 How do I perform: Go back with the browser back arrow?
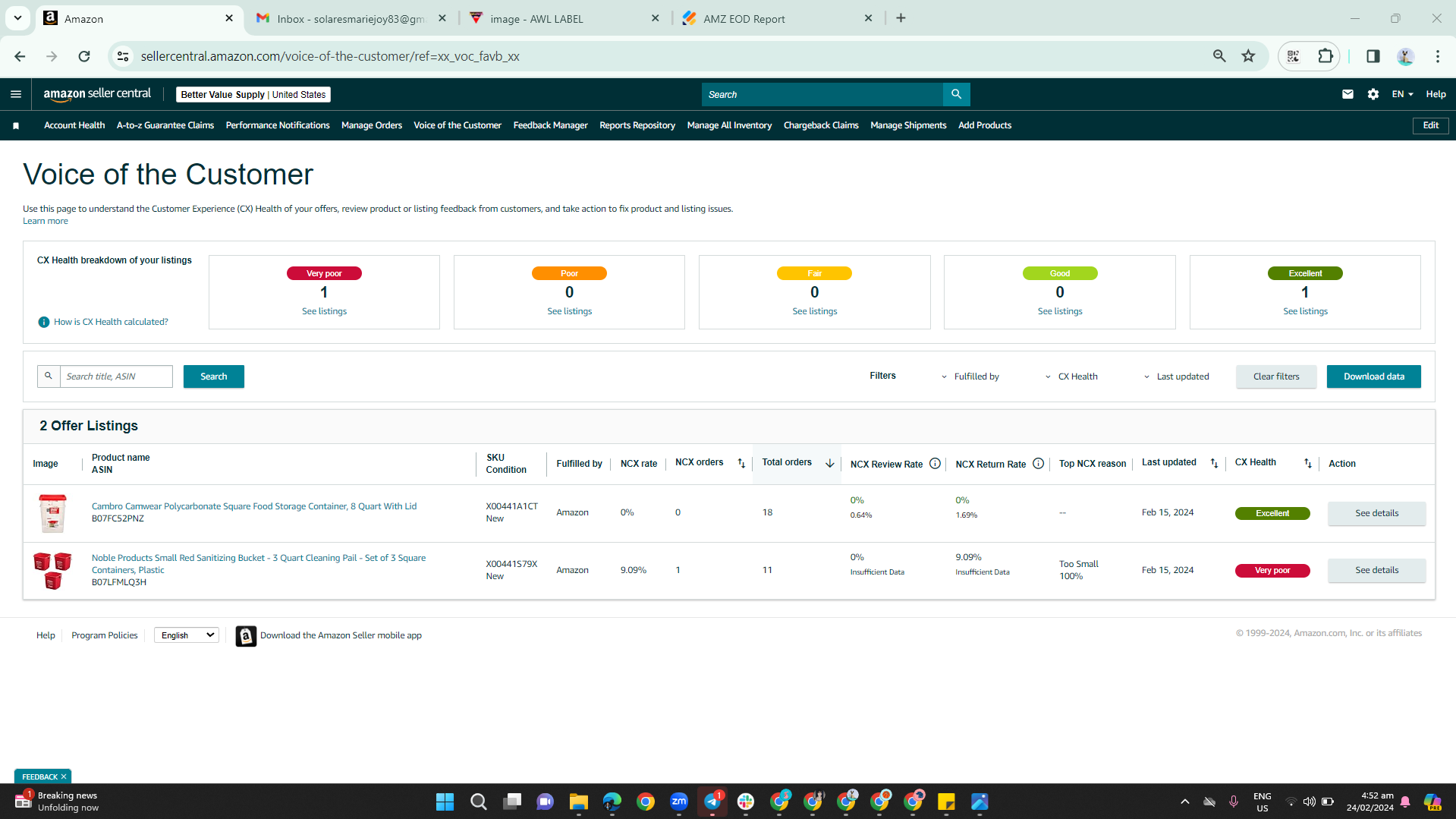tap(20, 56)
